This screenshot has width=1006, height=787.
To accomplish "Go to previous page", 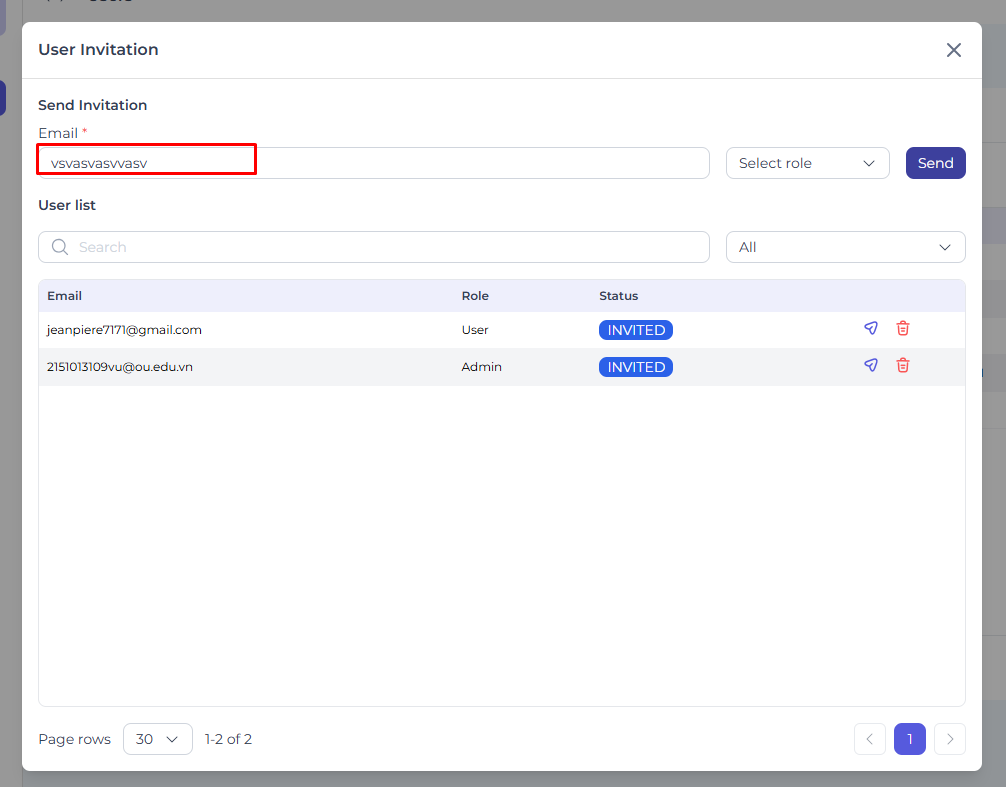I will click(x=870, y=739).
